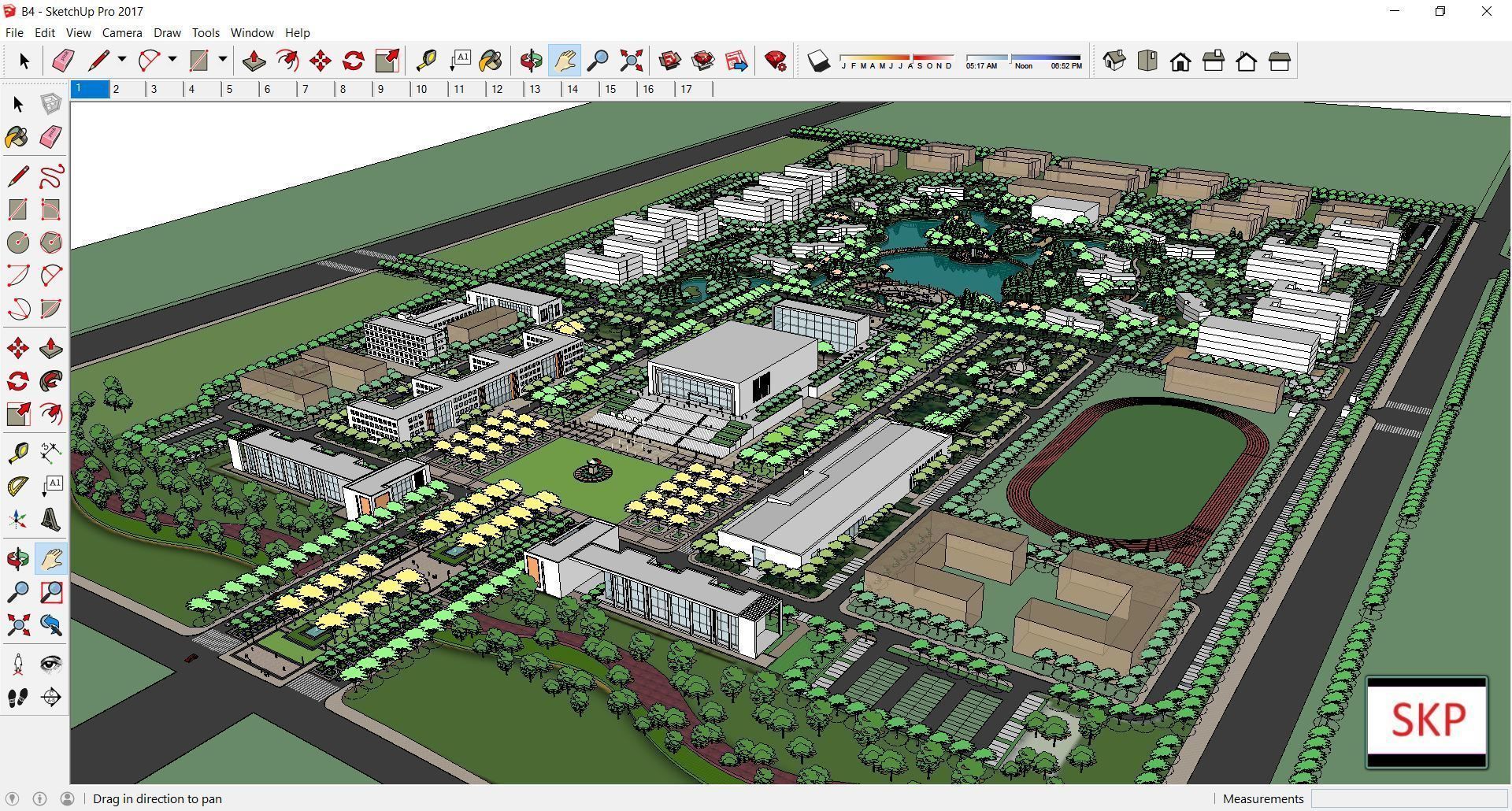Open the Extension Warehouse

click(x=703, y=61)
